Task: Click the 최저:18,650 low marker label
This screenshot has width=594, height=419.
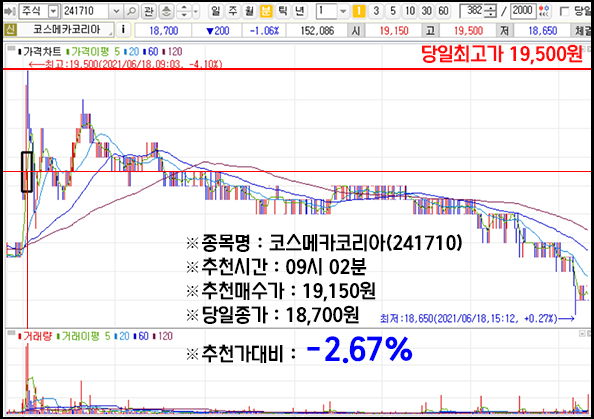Action: click(x=477, y=318)
